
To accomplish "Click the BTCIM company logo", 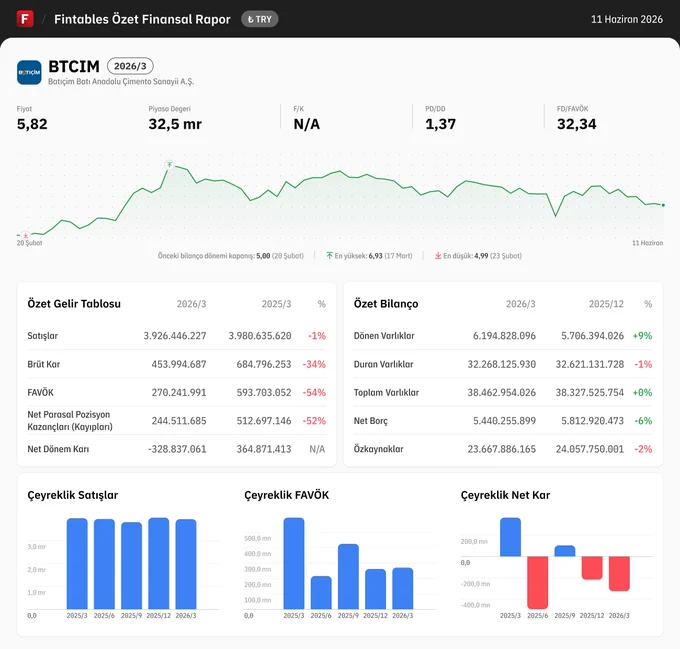I will 29,72.
